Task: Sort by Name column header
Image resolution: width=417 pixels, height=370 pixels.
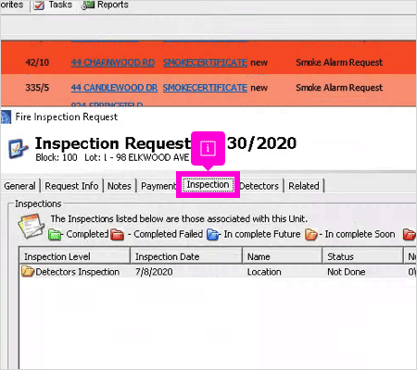Action: (283, 256)
